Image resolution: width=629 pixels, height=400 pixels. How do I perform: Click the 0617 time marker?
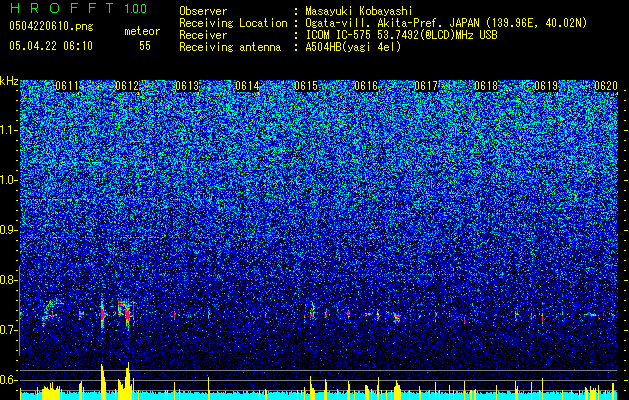tap(426, 86)
